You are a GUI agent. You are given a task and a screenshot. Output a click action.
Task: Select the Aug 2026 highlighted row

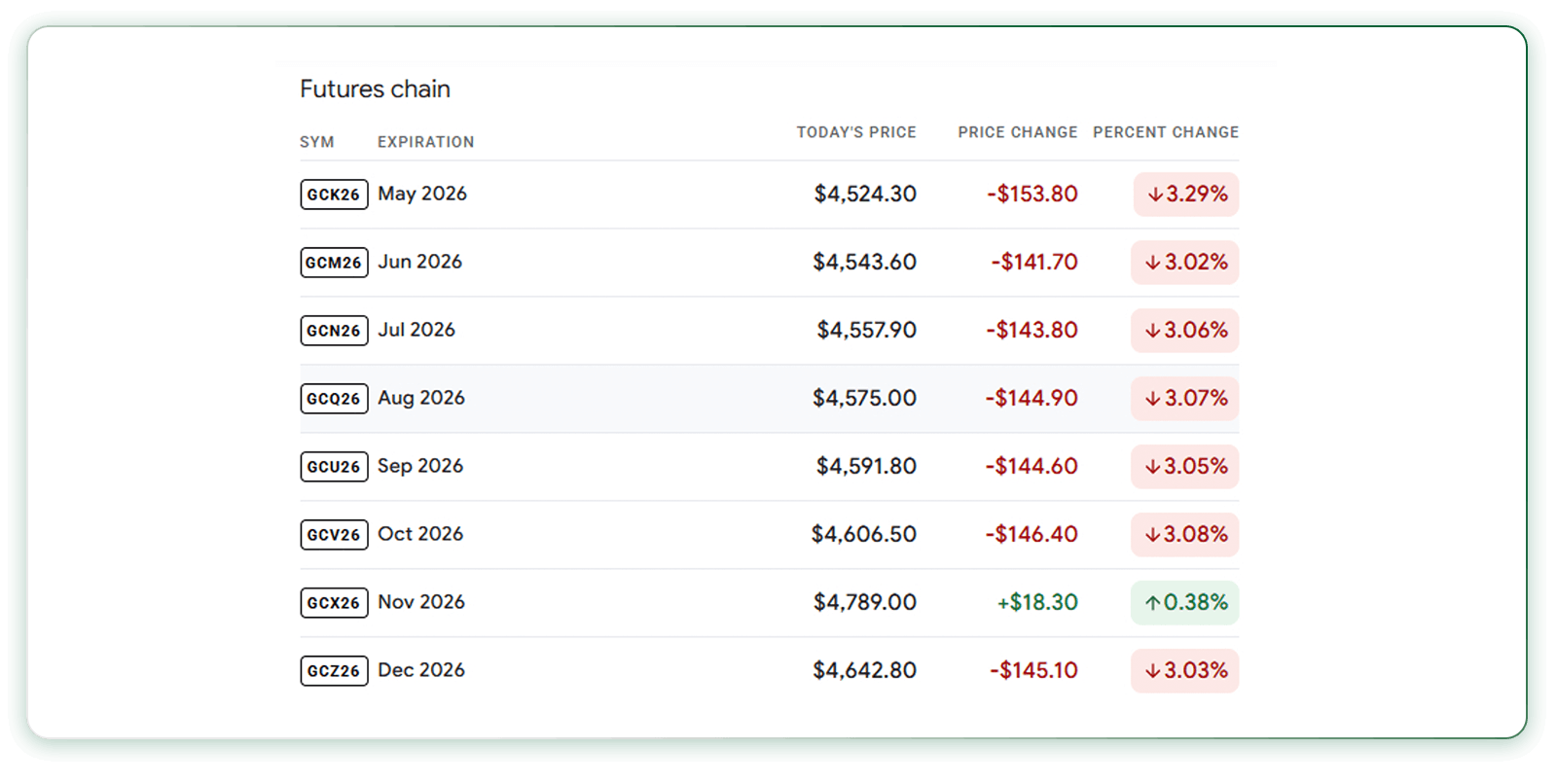click(x=769, y=399)
